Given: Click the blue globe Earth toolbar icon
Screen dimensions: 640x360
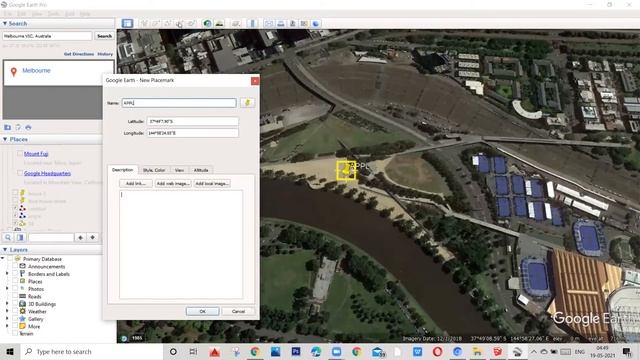Looking at the screenshot, I should coord(316,24).
